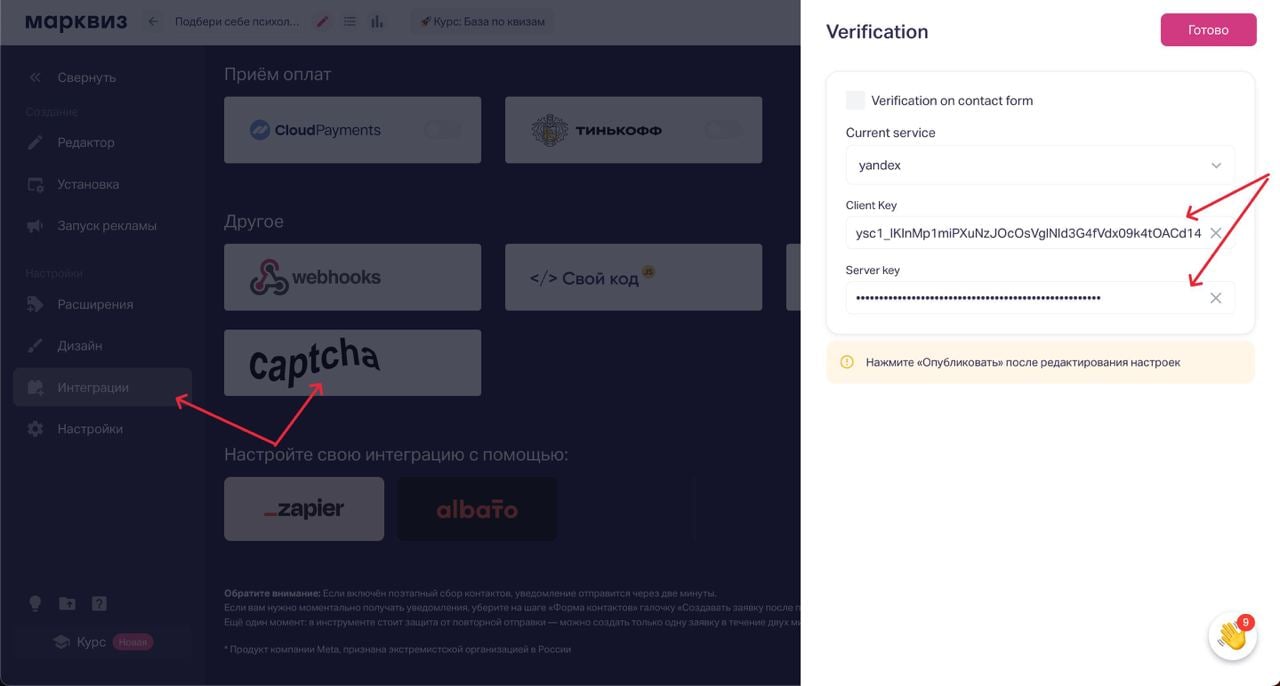Clear the Client Key field with X

(x=1216, y=233)
